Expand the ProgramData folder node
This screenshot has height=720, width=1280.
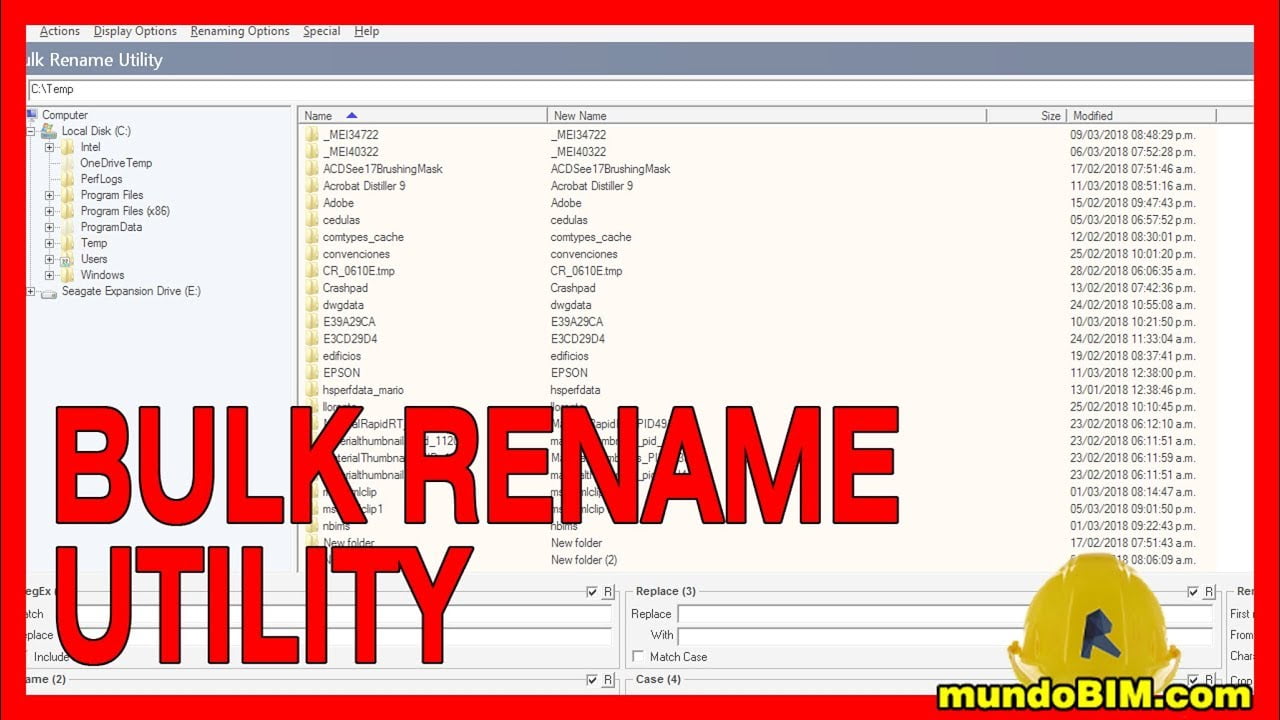(49, 227)
